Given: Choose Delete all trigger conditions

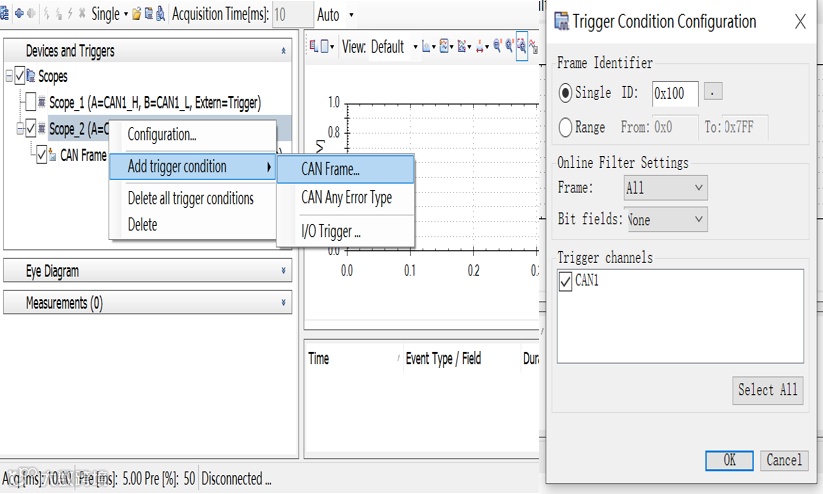Looking at the screenshot, I should [x=193, y=198].
